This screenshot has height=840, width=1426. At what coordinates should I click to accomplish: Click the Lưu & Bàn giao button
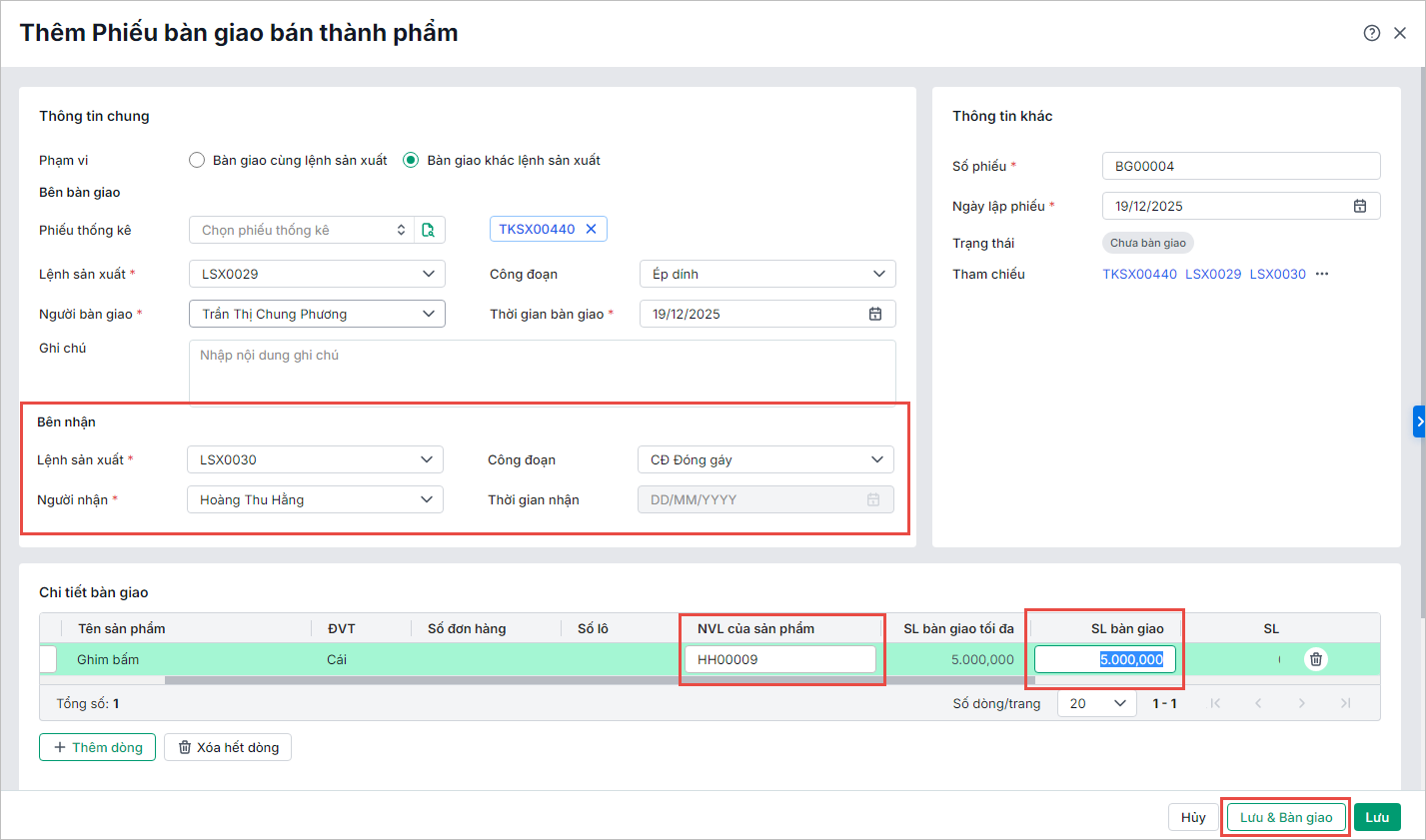tap(1285, 817)
